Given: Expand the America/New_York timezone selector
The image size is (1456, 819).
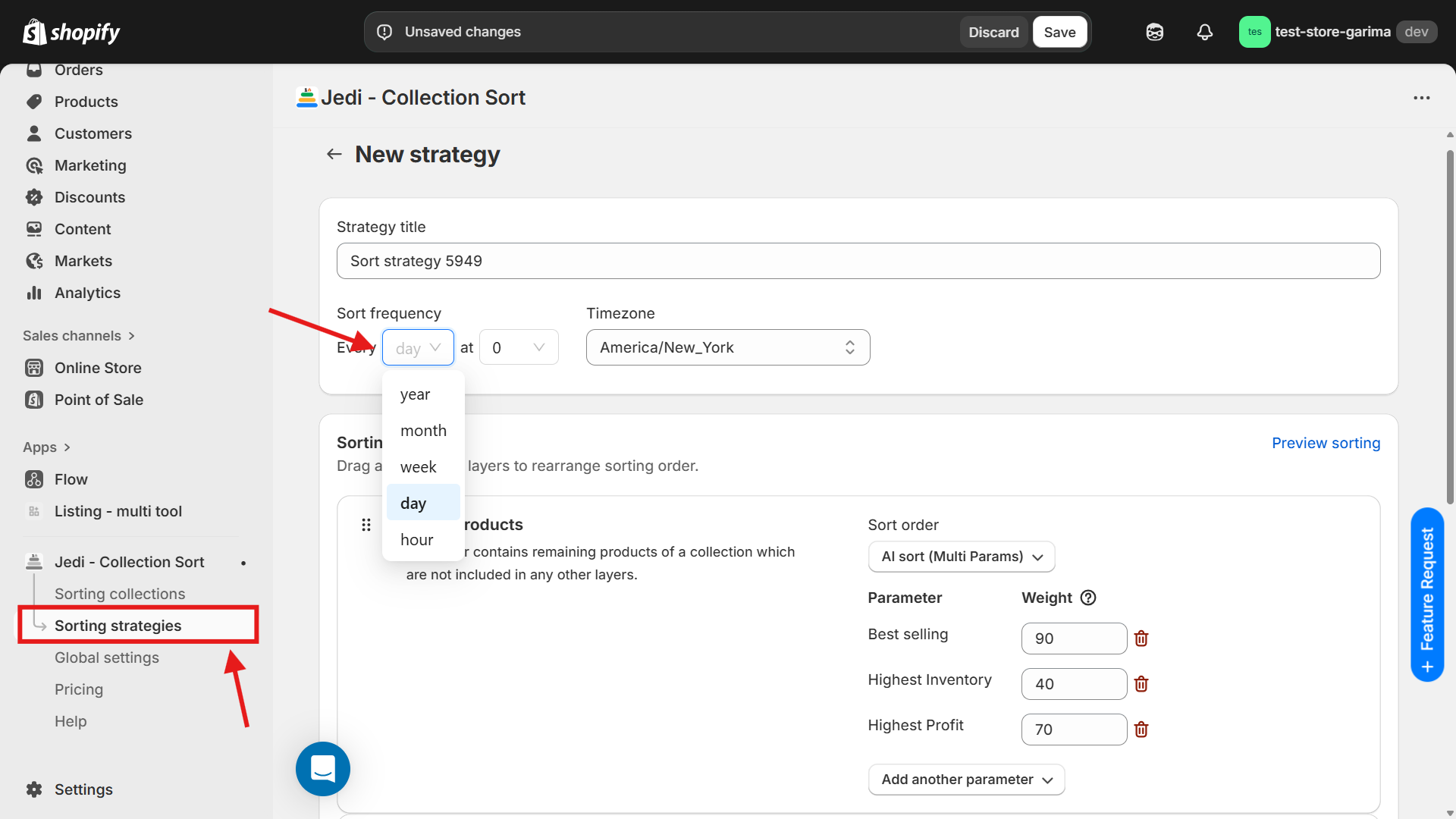Looking at the screenshot, I should [x=727, y=347].
